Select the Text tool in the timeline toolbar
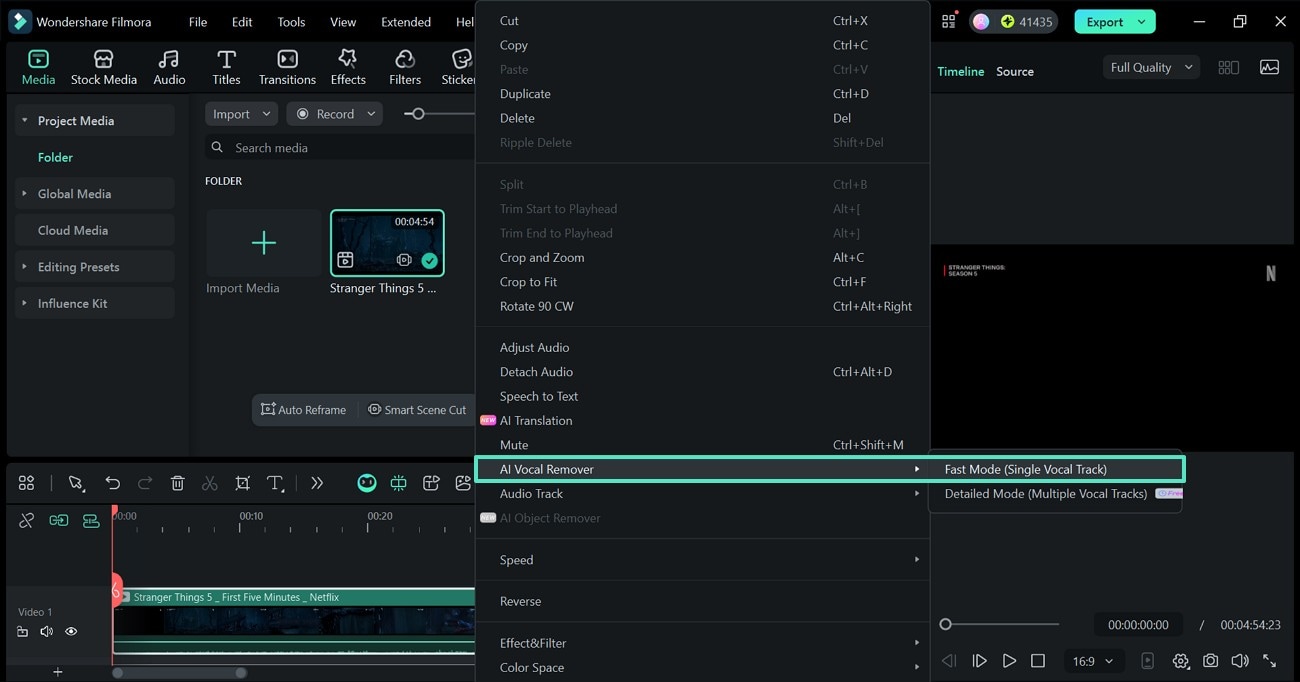The width and height of the screenshot is (1300, 682). [x=276, y=483]
